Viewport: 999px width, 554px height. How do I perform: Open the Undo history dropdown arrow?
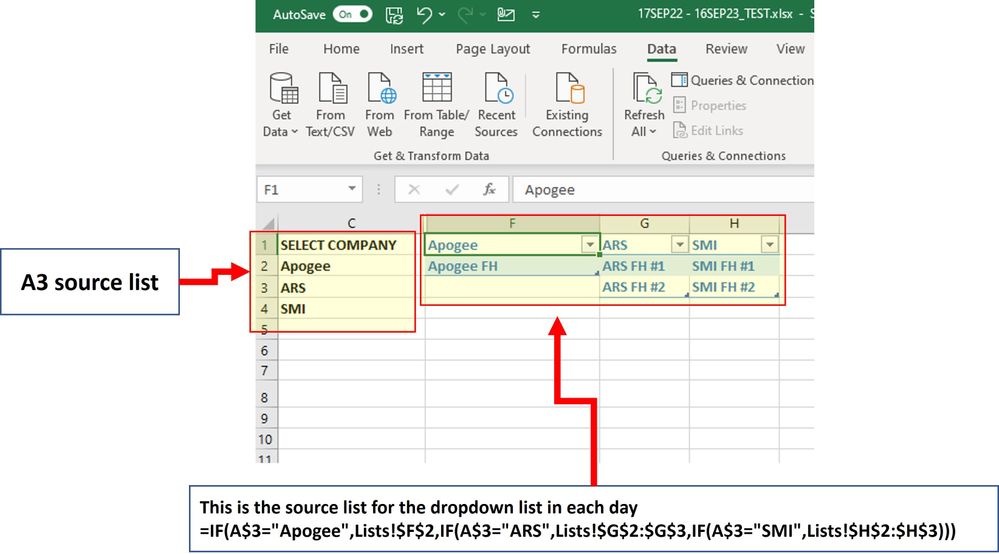[x=442, y=14]
